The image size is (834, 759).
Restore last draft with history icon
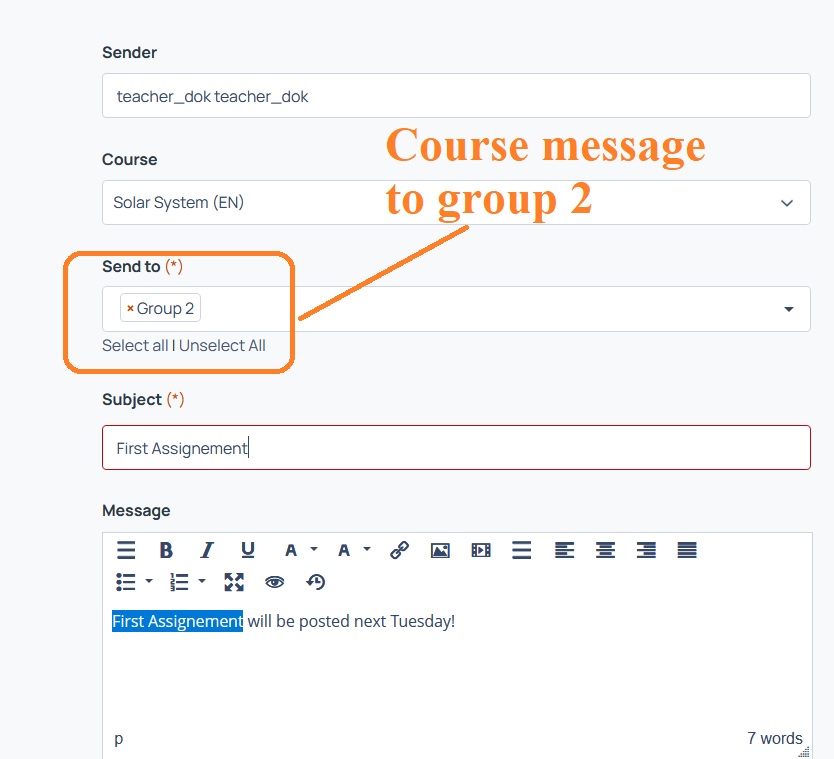315,582
